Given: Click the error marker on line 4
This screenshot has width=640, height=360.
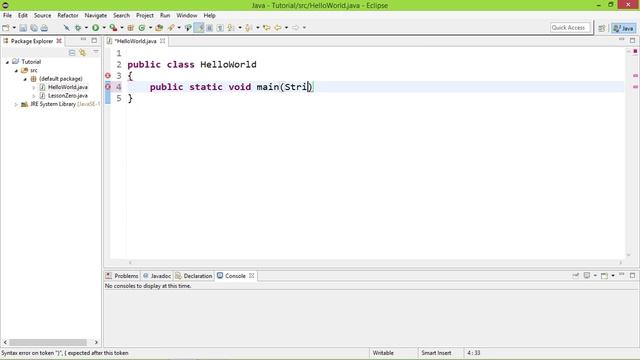Looking at the screenshot, I should [x=108, y=87].
